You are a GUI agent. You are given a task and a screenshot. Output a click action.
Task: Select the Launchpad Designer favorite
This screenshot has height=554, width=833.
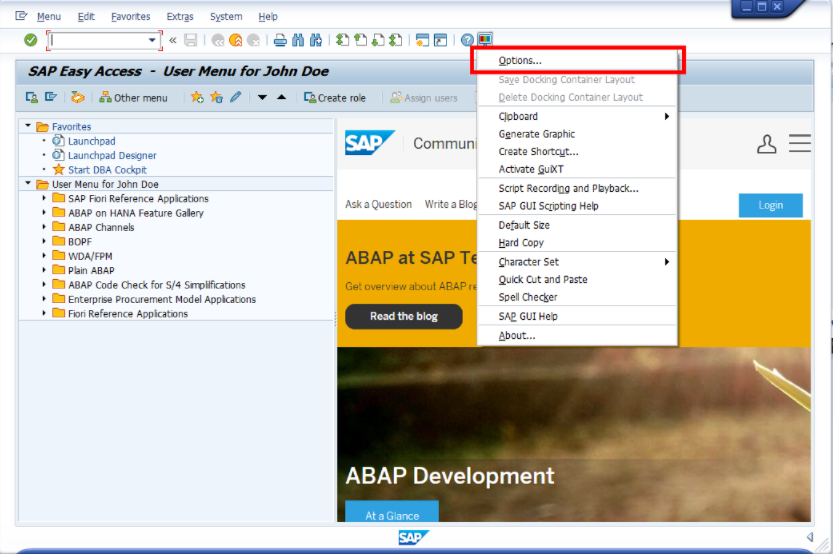(x=112, y=156)
